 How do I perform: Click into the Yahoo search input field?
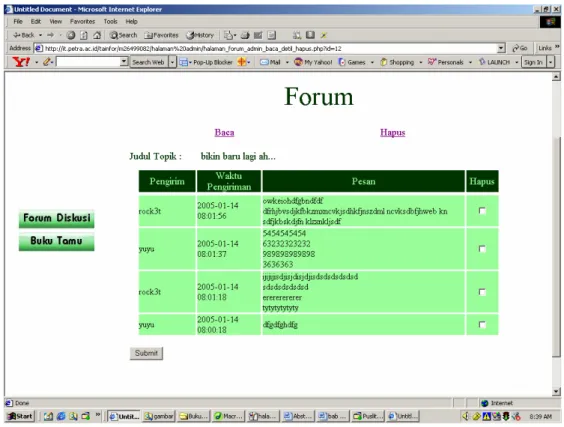pos(88,62)
